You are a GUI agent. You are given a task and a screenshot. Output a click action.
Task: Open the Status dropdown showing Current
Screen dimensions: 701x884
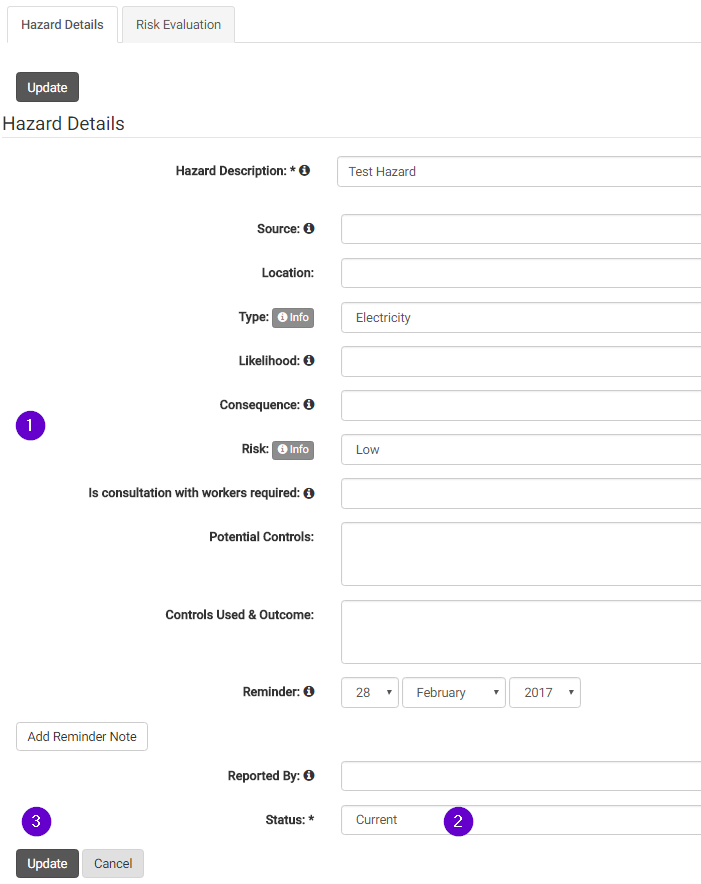521,820
